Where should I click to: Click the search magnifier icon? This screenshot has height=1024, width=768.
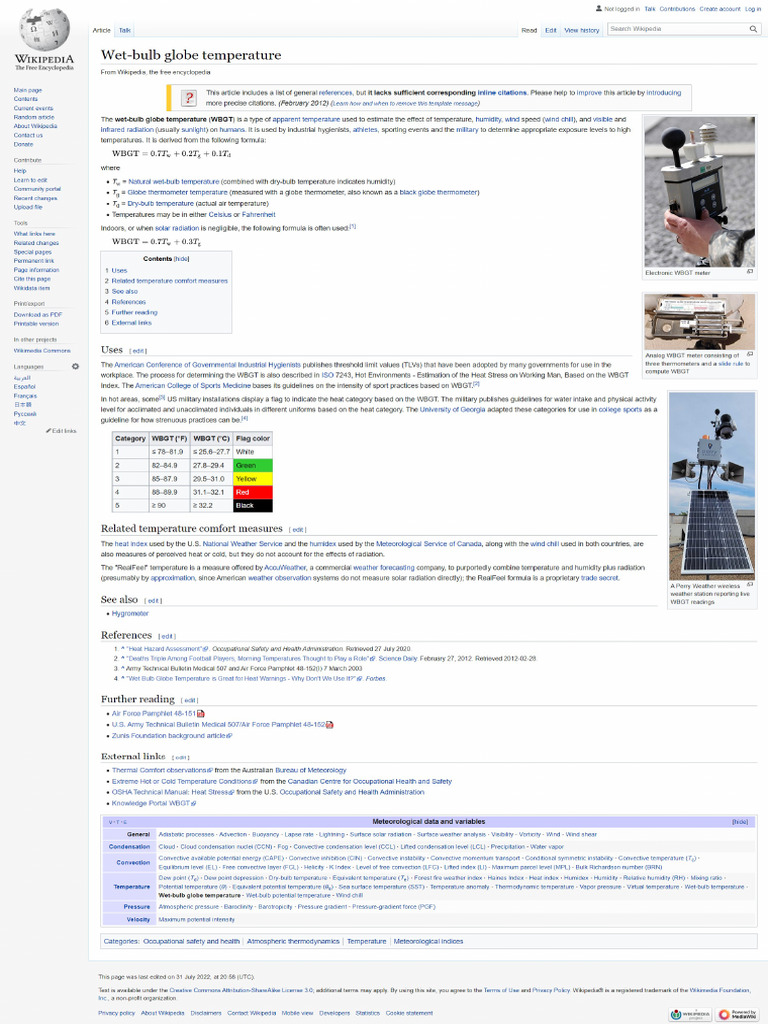click(753, 29)
